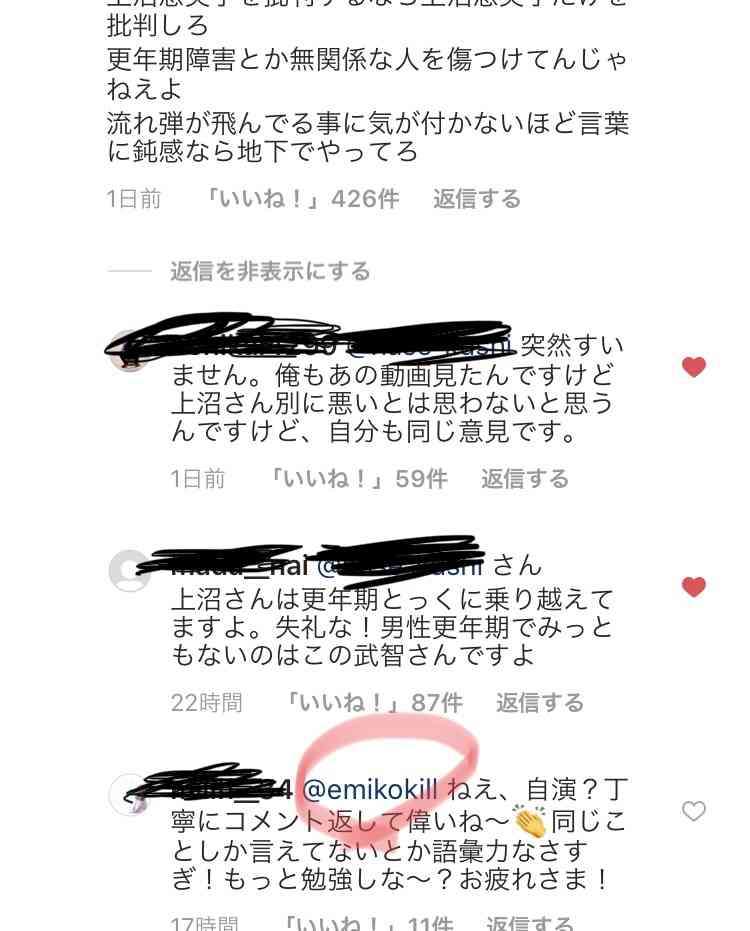Reply to the comment with 426 likes
This screenshot has height=931, width=750.
point(477,199)
